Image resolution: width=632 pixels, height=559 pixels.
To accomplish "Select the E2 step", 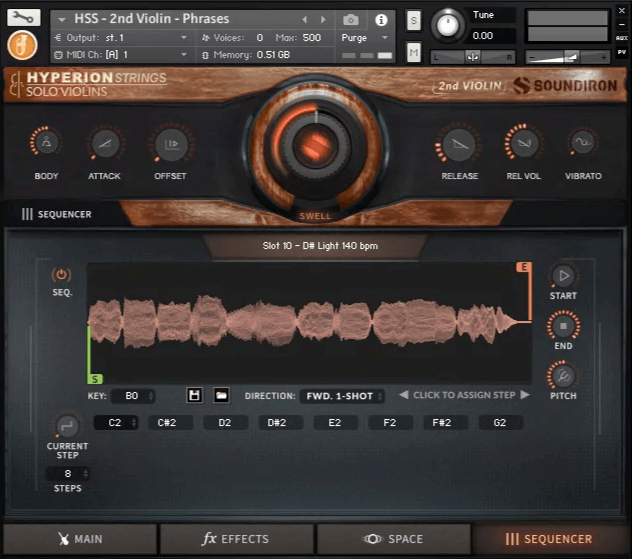I will 335,423.
